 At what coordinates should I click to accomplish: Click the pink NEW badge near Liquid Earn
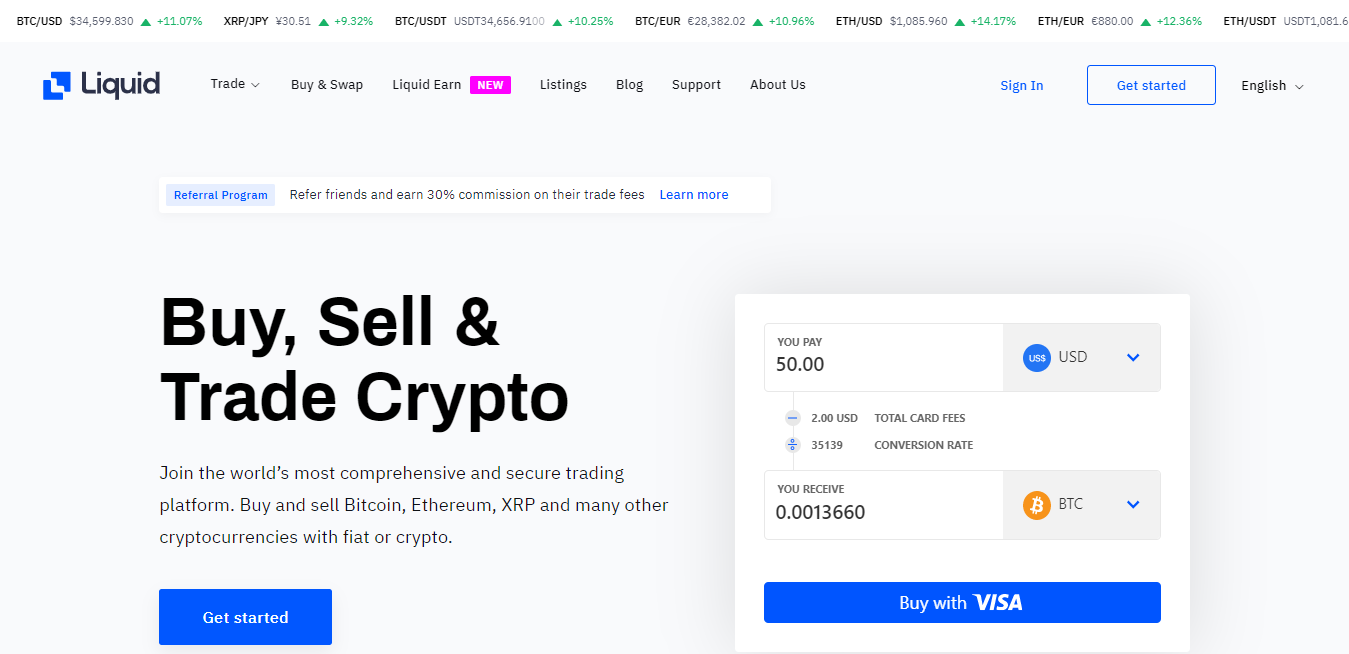pos(490,85)
